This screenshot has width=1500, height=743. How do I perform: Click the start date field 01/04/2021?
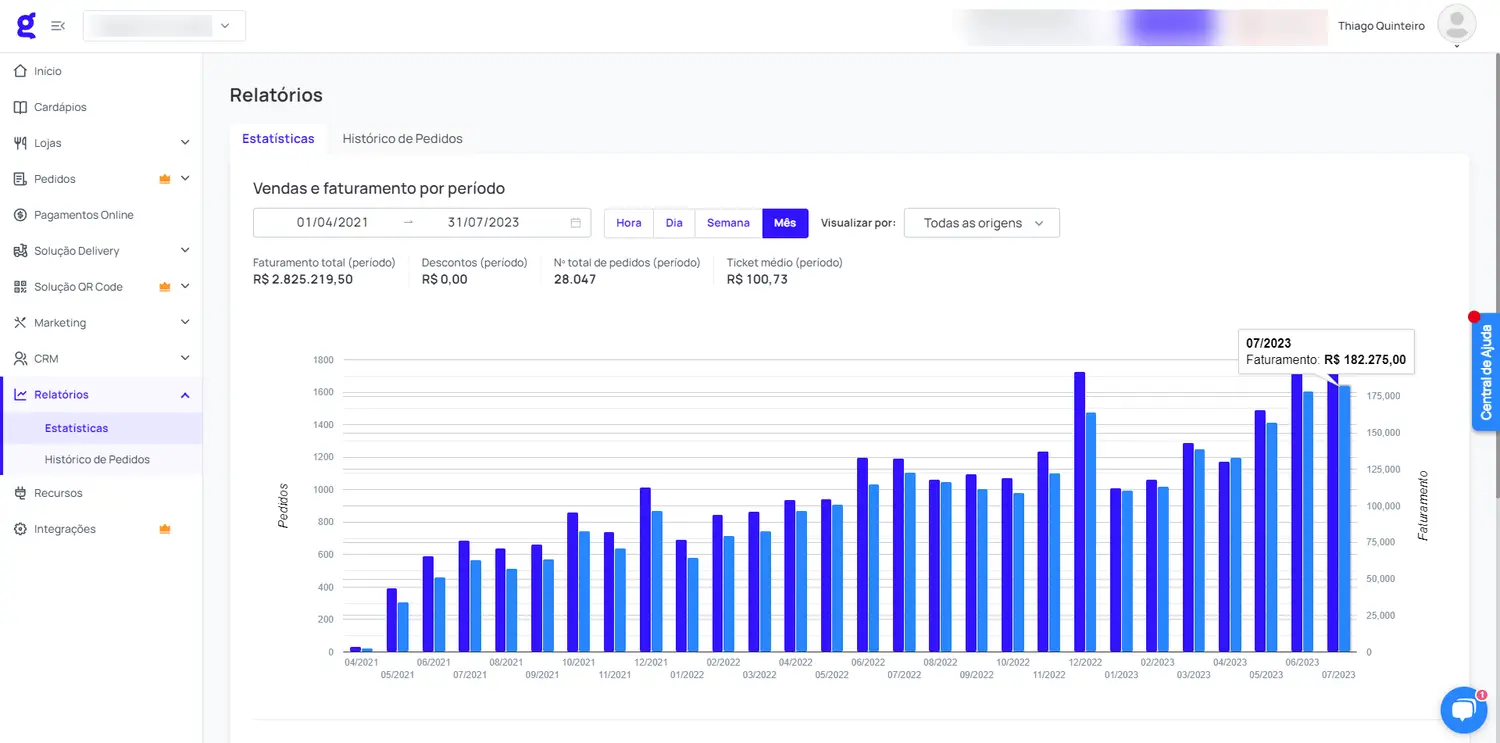coord(332,223)
